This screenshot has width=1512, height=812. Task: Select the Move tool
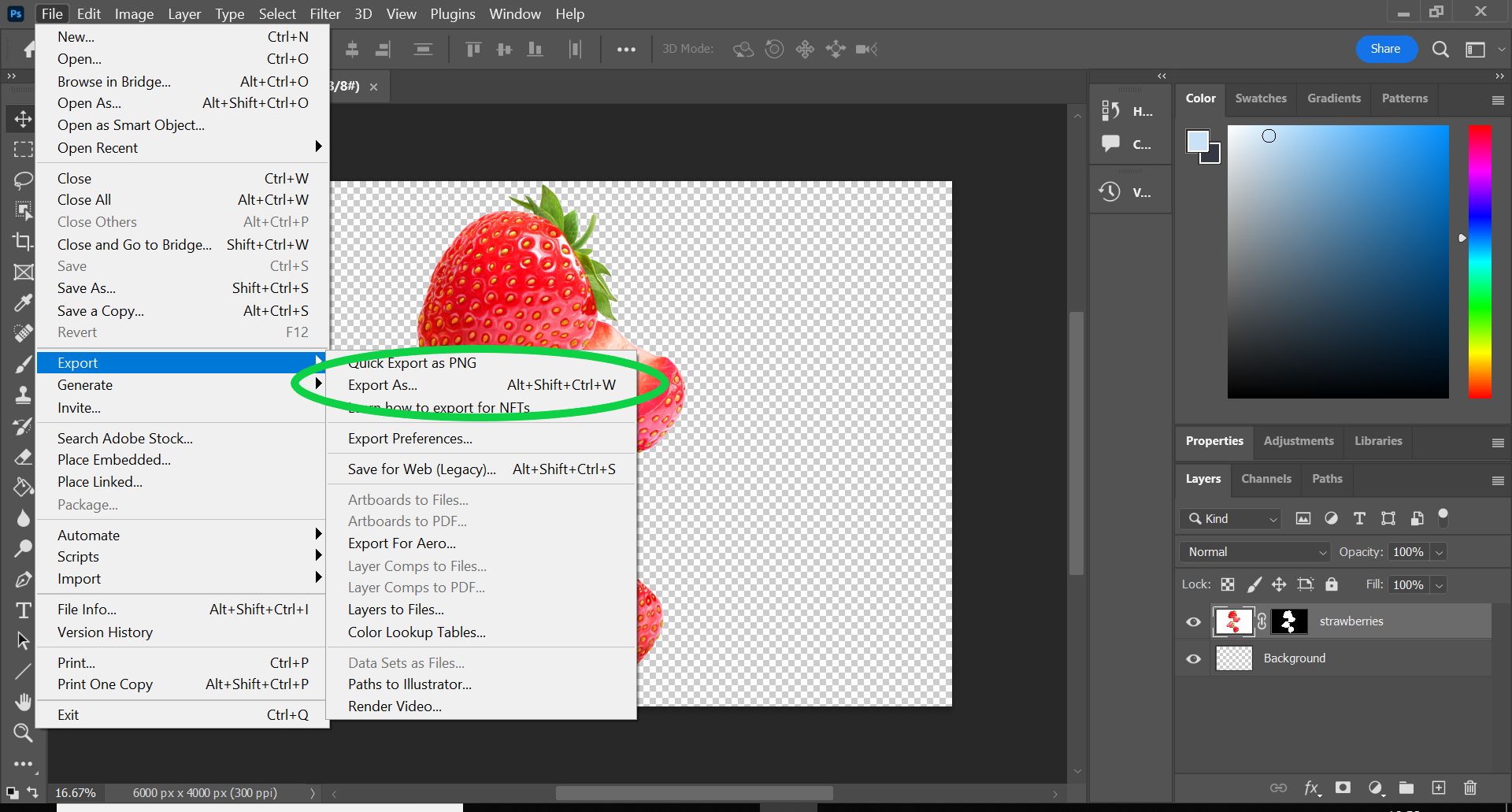pyautogui.click(x=23, y=119)
